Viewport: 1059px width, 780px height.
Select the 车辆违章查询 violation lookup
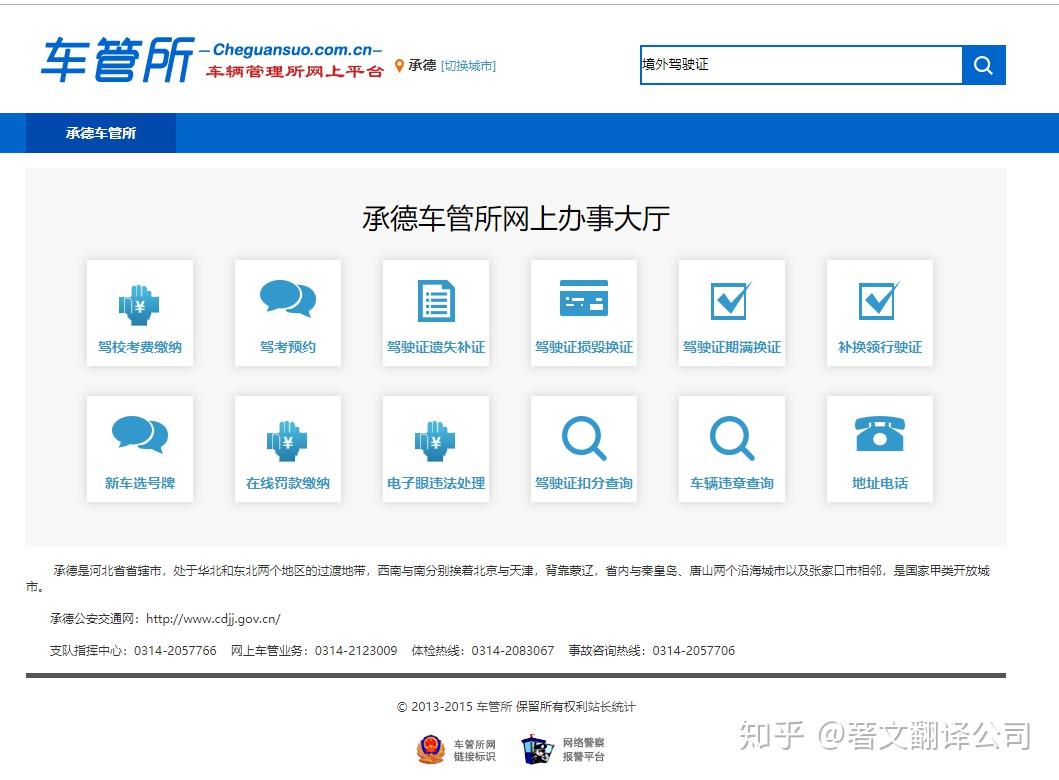pos(731,448)
